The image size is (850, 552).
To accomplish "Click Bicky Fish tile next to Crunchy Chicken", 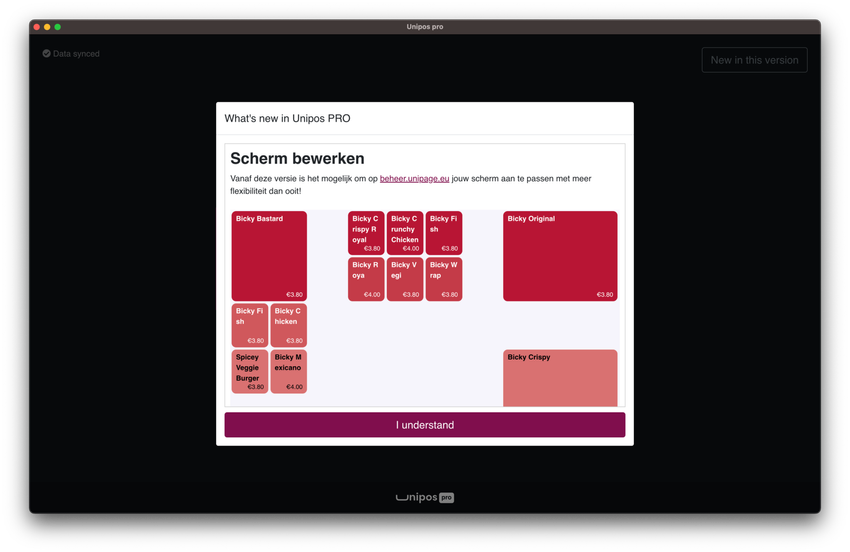I will pyautogui.click(x=444, y=233).
